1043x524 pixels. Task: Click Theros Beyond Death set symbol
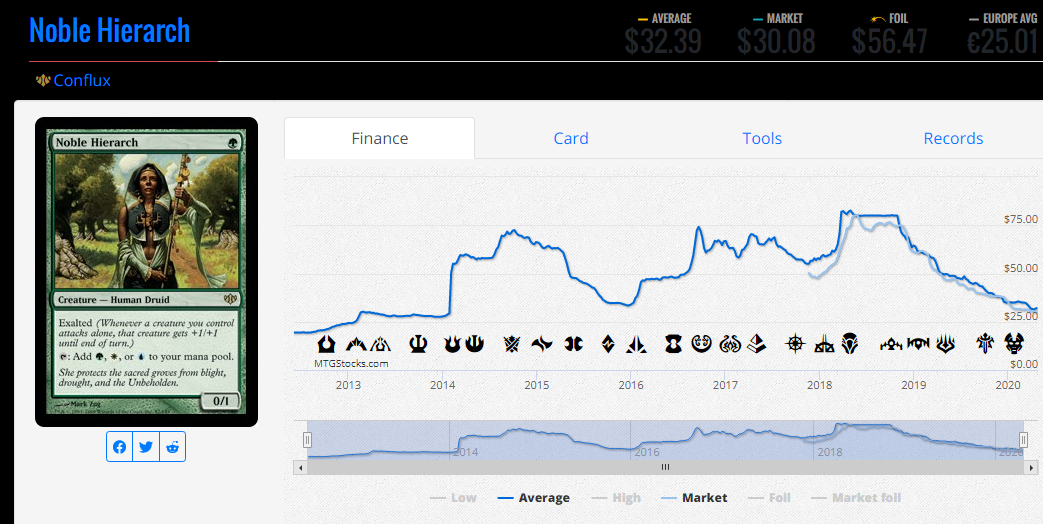[x=1013, y=344]
